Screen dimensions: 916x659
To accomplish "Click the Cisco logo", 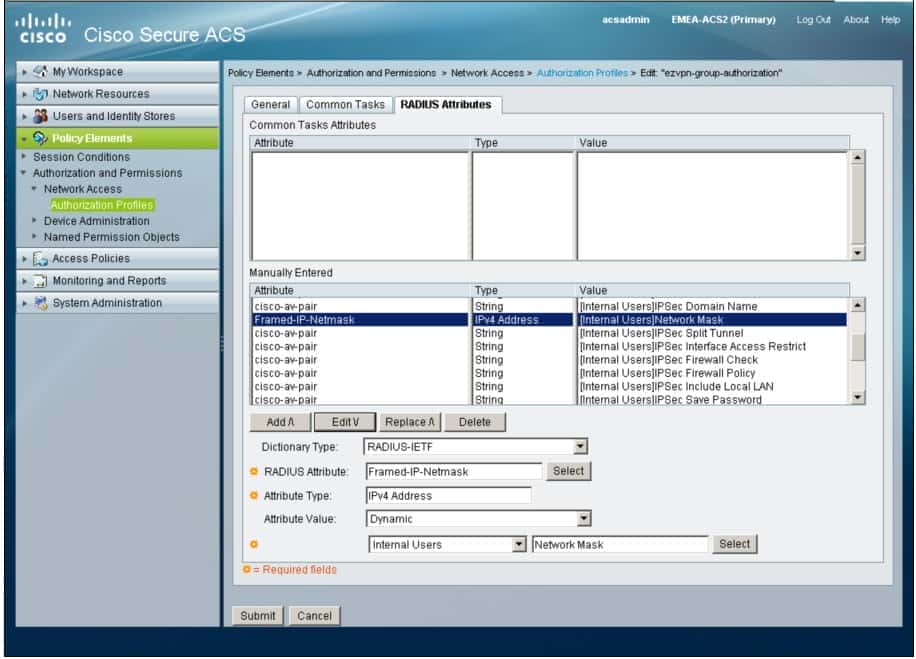I will point(43,29).
